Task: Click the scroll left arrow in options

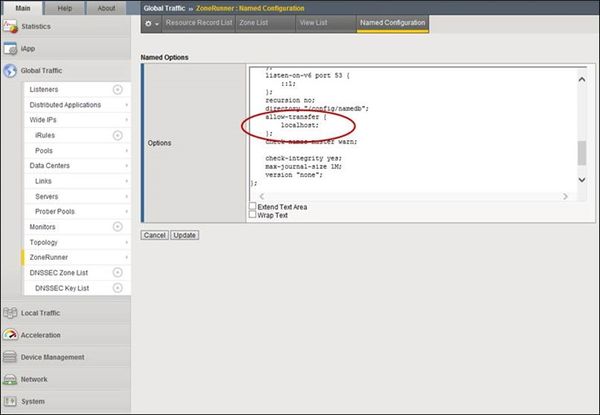Action: (262, 196)
